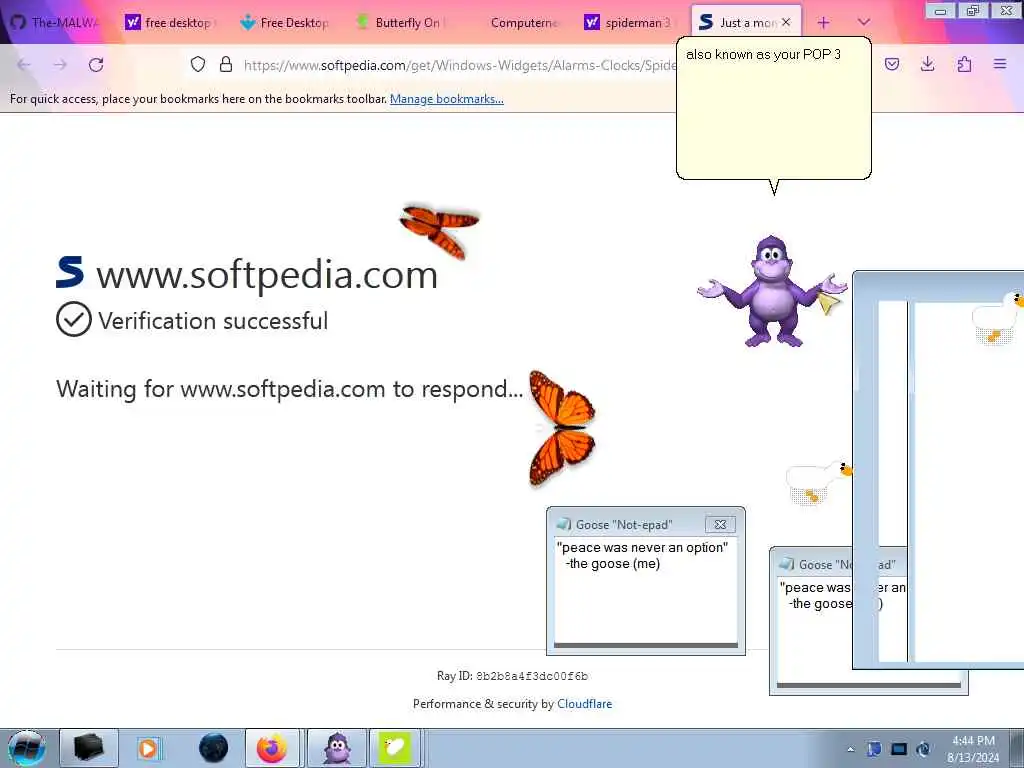Open the shield tracking protection icon
1024x768 pixels.
pos(198,64)
